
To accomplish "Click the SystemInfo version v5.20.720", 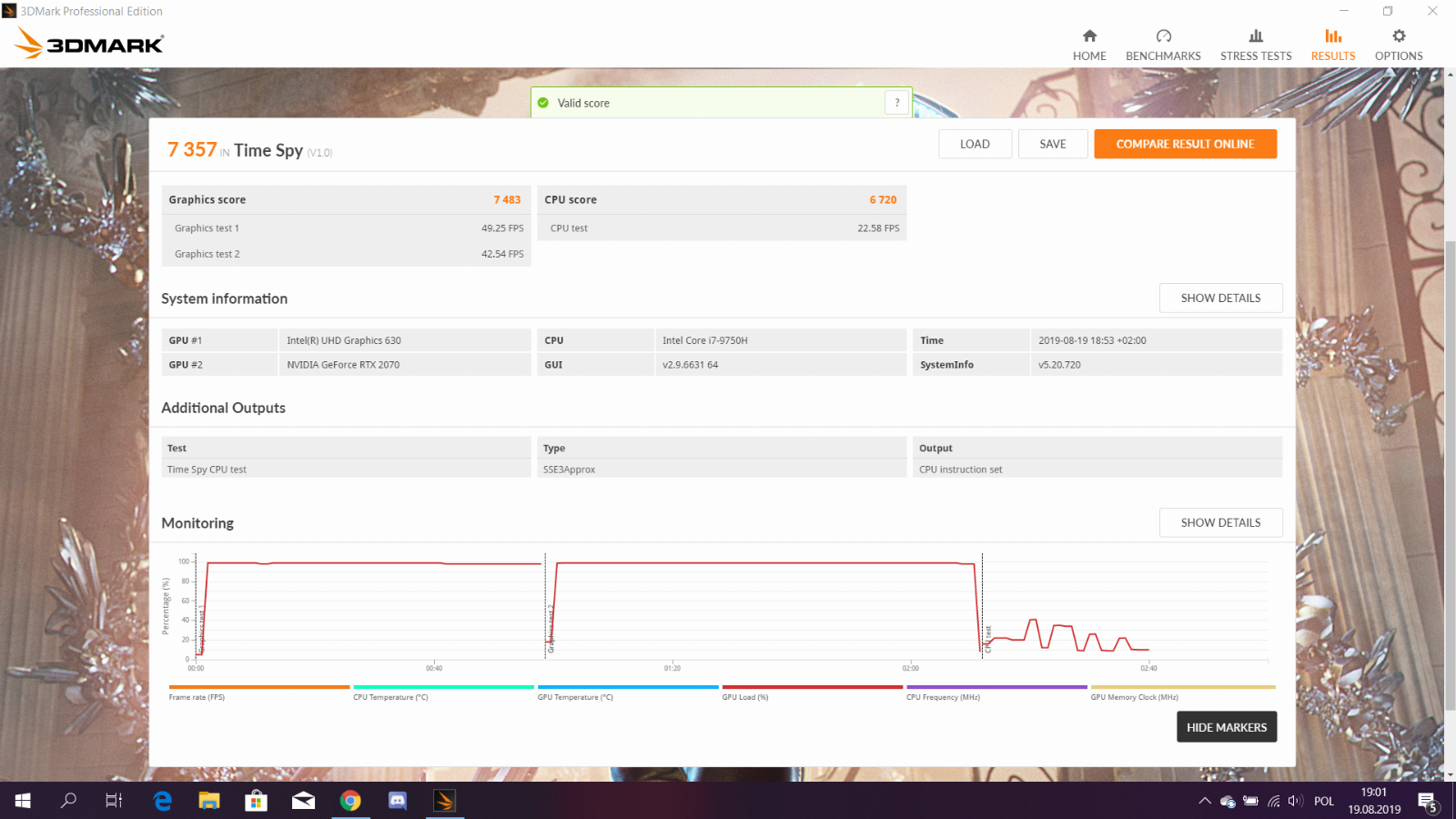I will 1059,365.
